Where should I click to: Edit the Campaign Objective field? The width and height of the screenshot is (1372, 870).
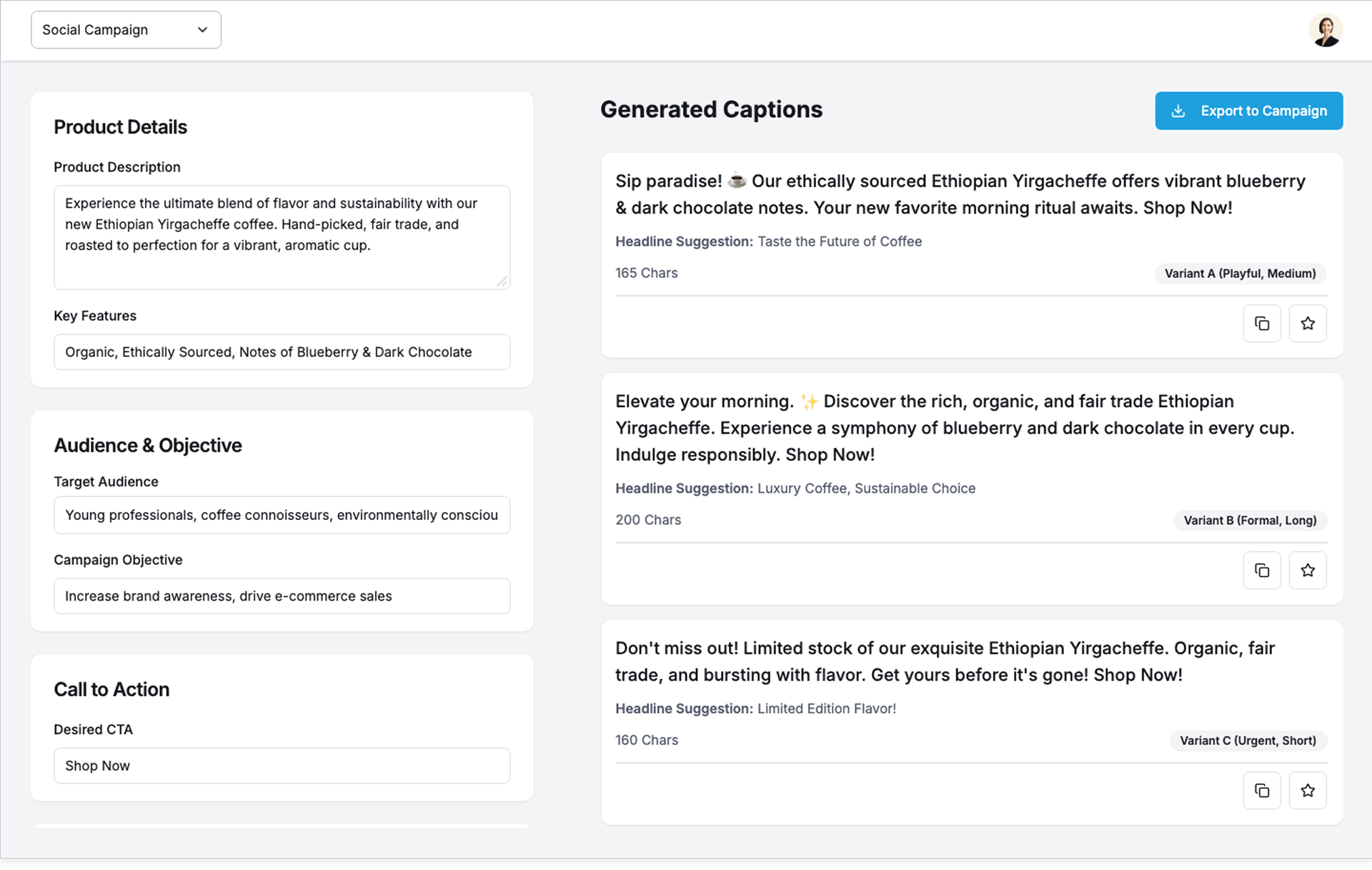[282, 596]
